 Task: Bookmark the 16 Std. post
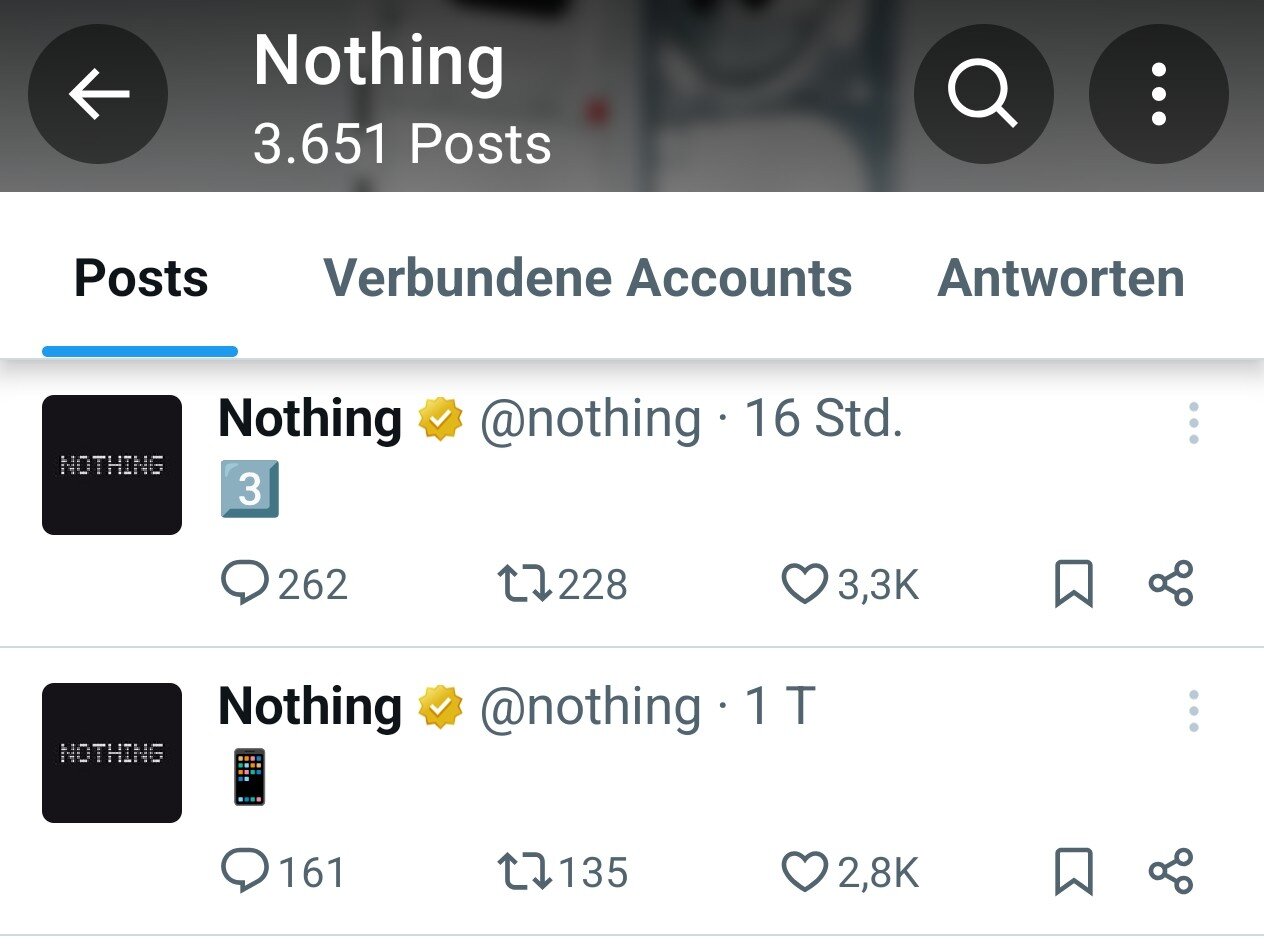(x=1074, y=584)
